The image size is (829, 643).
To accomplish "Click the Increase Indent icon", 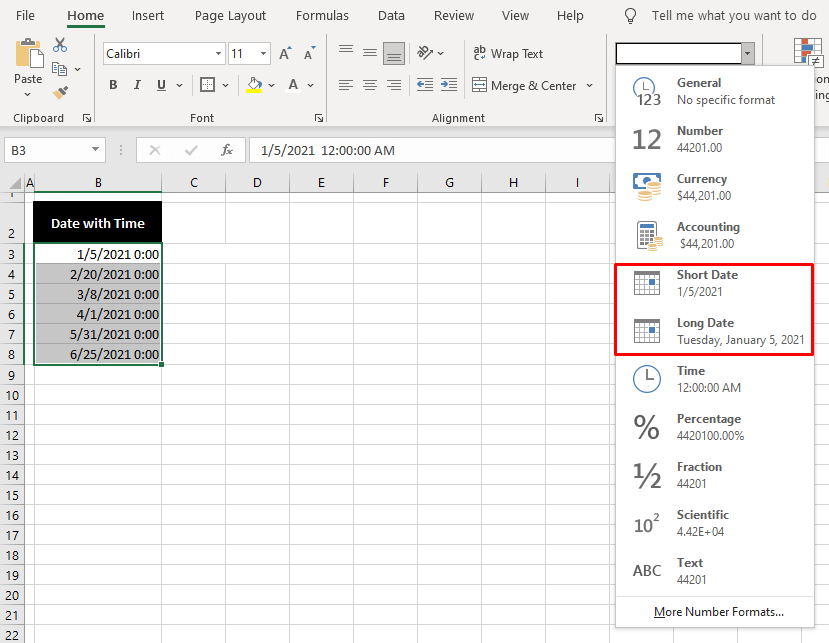I will 447,85.
